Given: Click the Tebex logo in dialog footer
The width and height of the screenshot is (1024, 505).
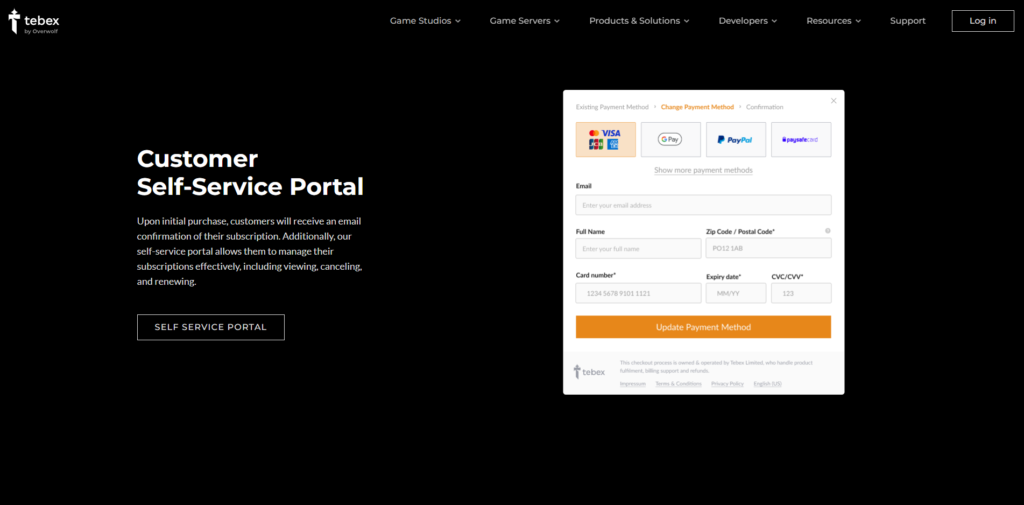Looking at the screenshot, I should (589, 372).
